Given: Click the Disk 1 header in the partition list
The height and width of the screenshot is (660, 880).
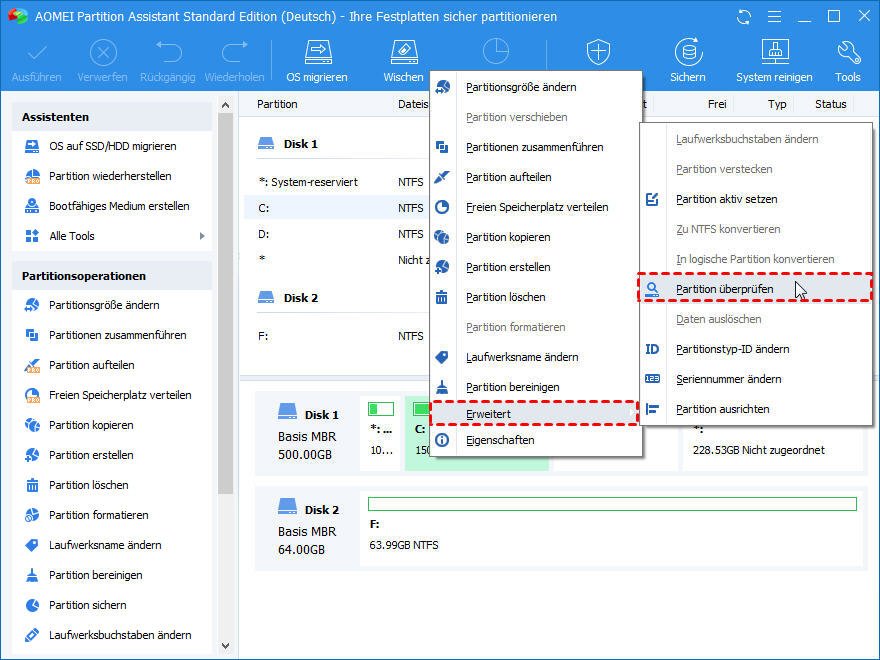Looking at the screenshot, I should pyautogui.click(x=288, y=144).
